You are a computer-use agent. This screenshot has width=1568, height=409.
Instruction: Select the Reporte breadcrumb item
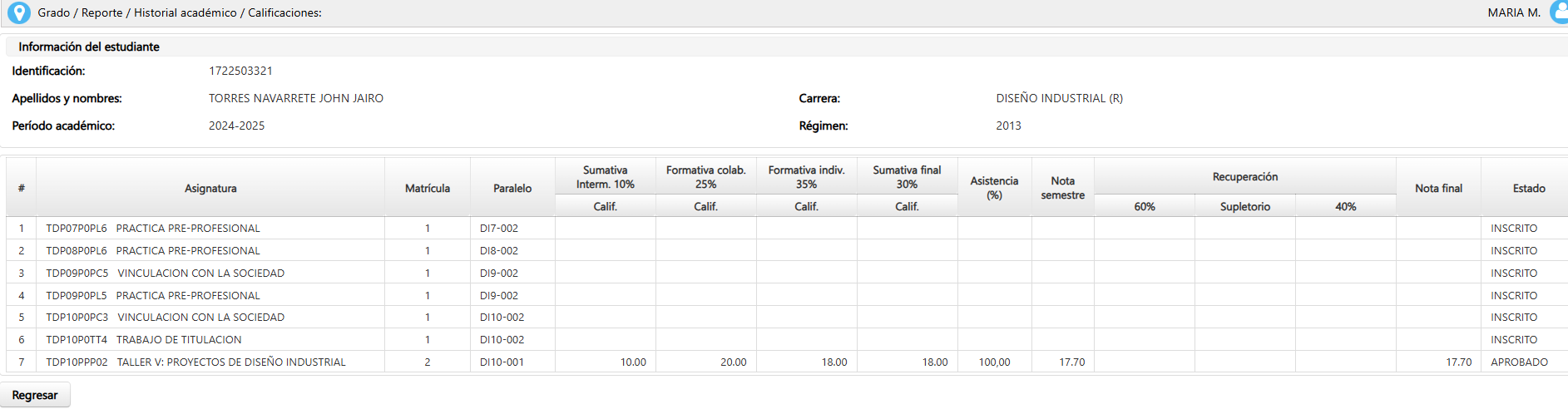coord(102,12)
